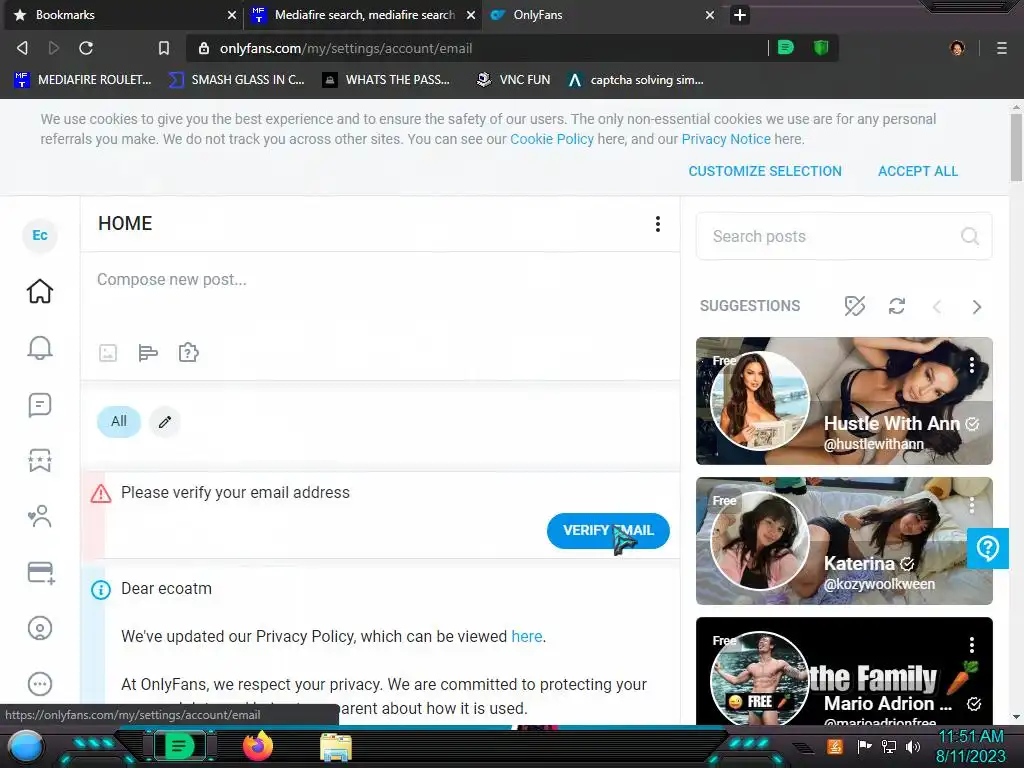Go back in browser history
Screen dimensions: 1024x768
[x=22, y=48]
